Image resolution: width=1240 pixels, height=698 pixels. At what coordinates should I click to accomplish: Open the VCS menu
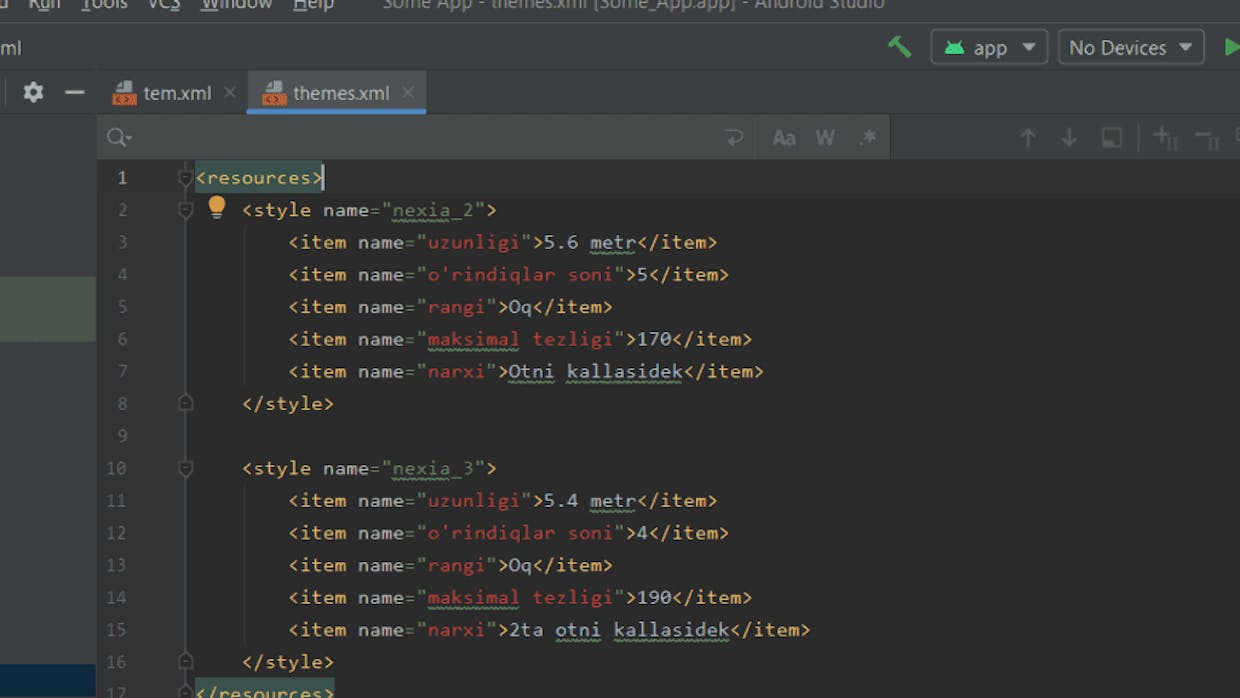pyautogui.click(x=164, y=5)
